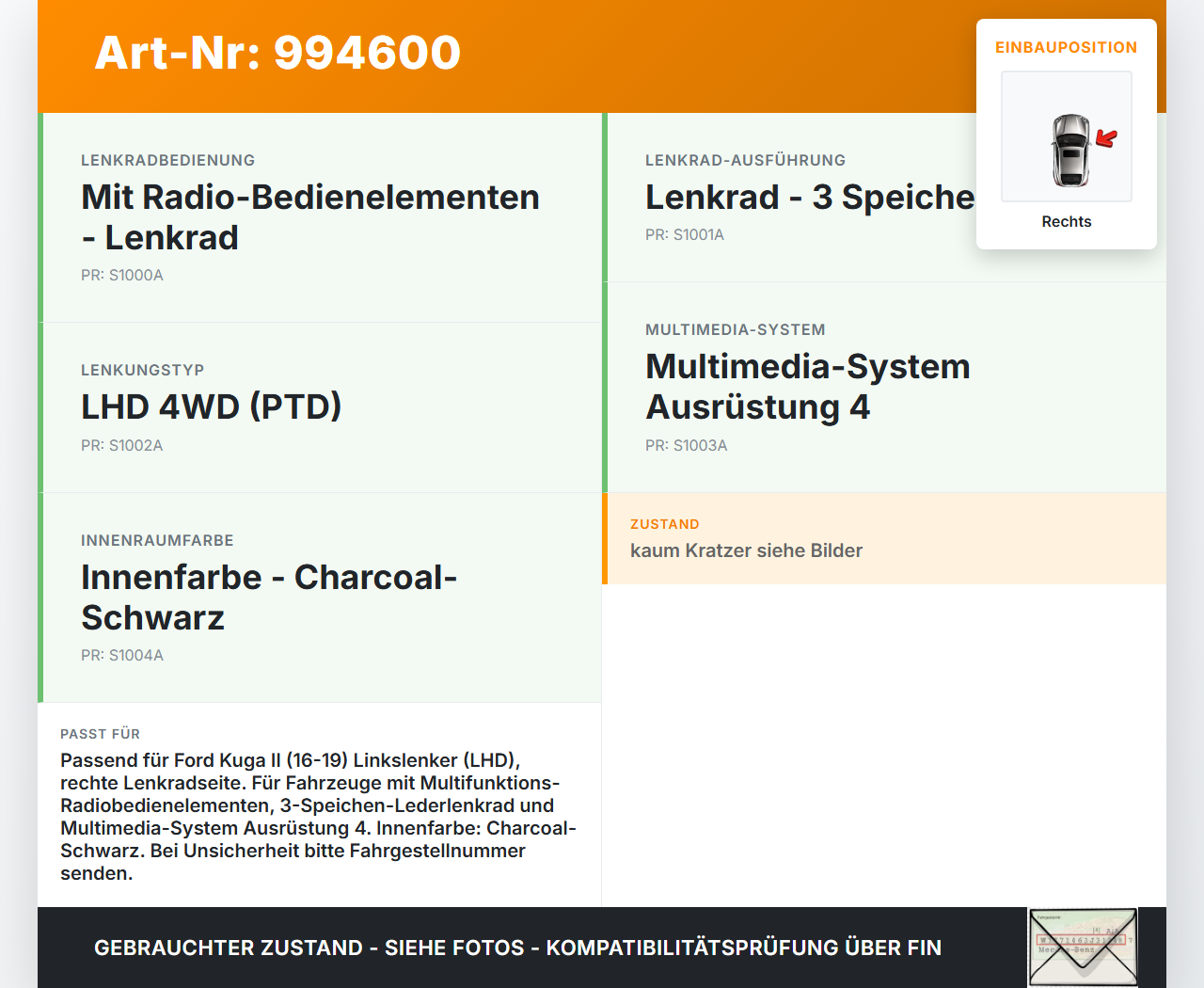
Task: Click the Kompatibilitätsprüfung über FIN link
Action: point(746,948)
